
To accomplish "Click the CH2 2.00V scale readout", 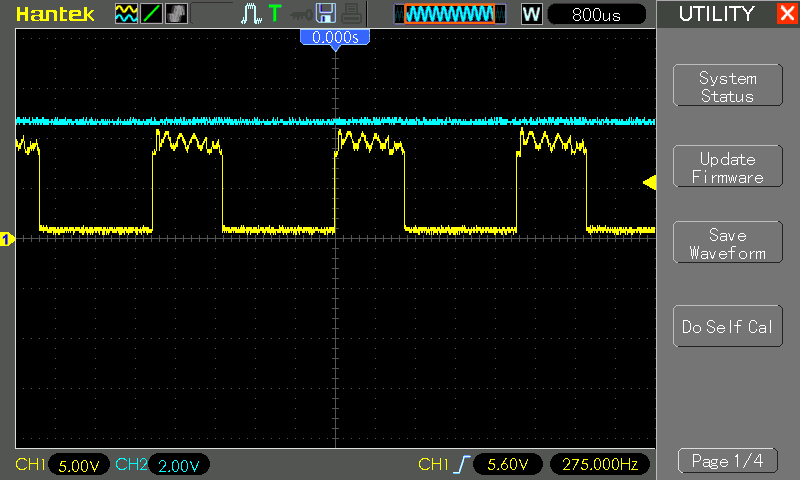I will 178,465.
